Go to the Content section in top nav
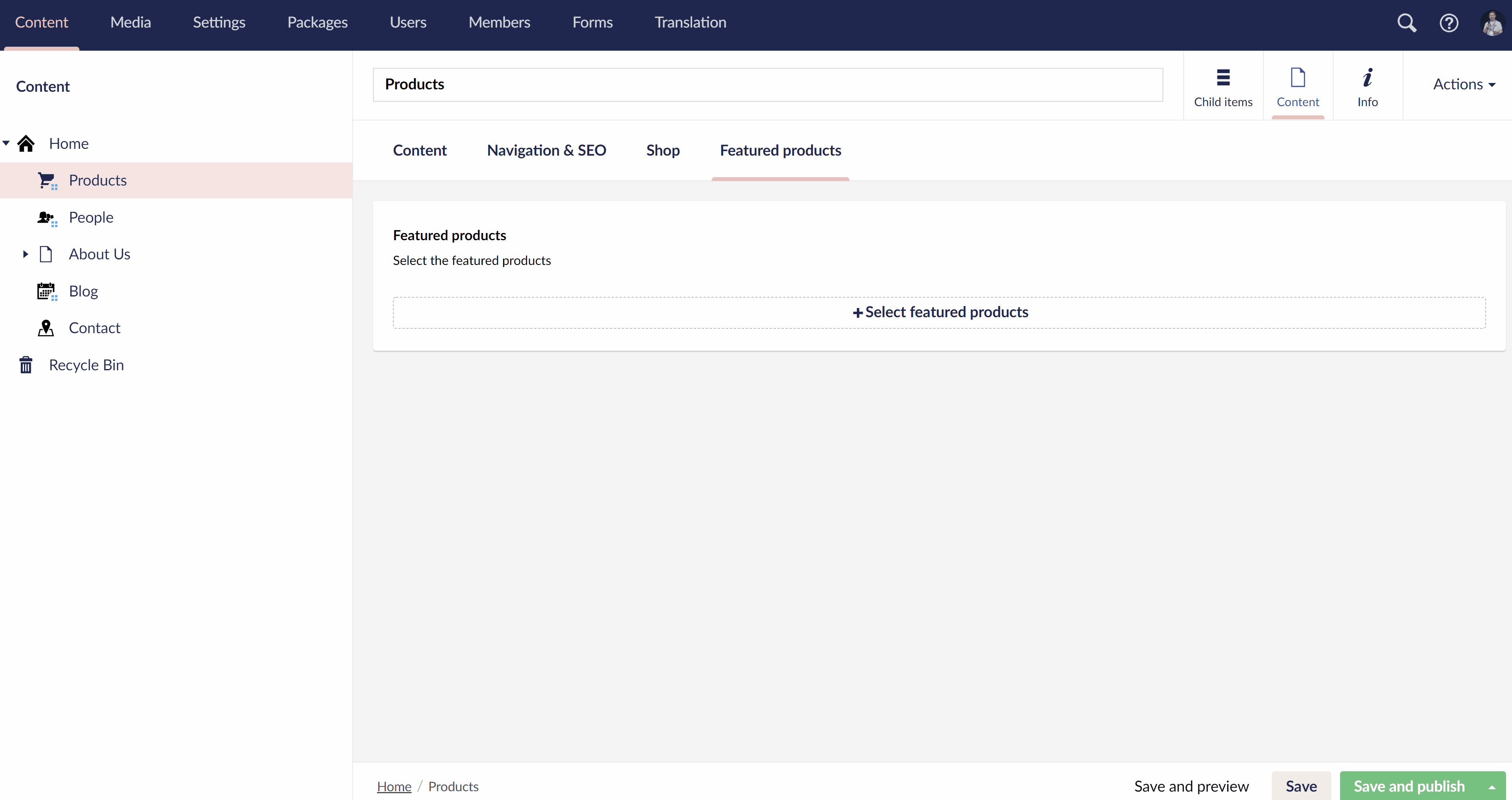Screen dimensions: 1512x800 click(41, 22)
